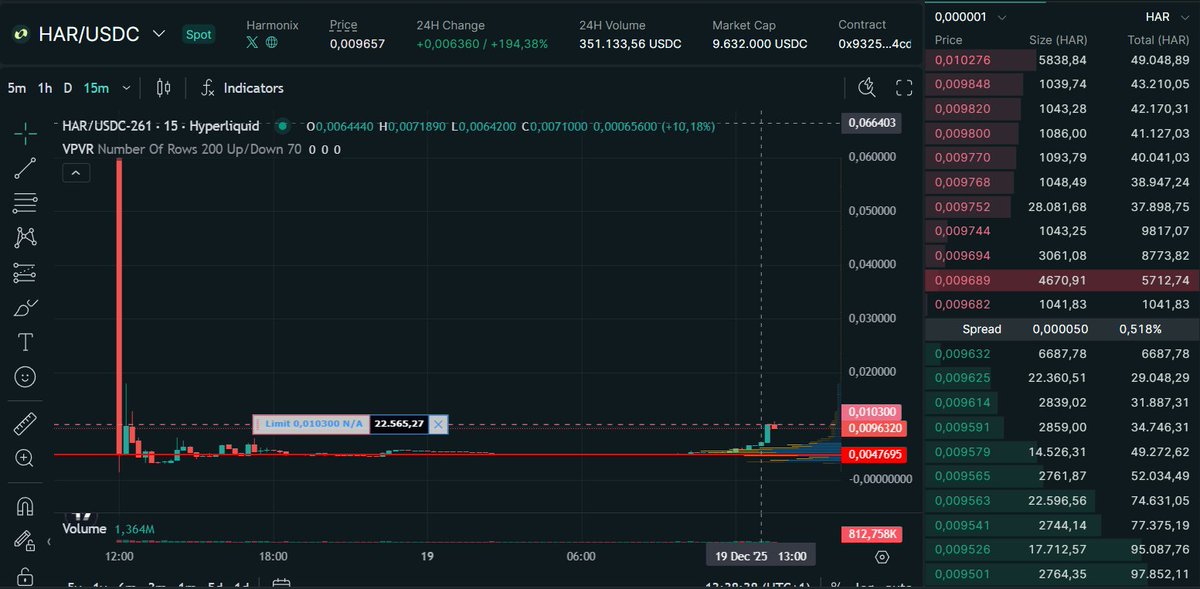Viewport: 1200px width, 589px height.
Task: Select bid price 0,009625 row
Action: (x=1061, y=378)
